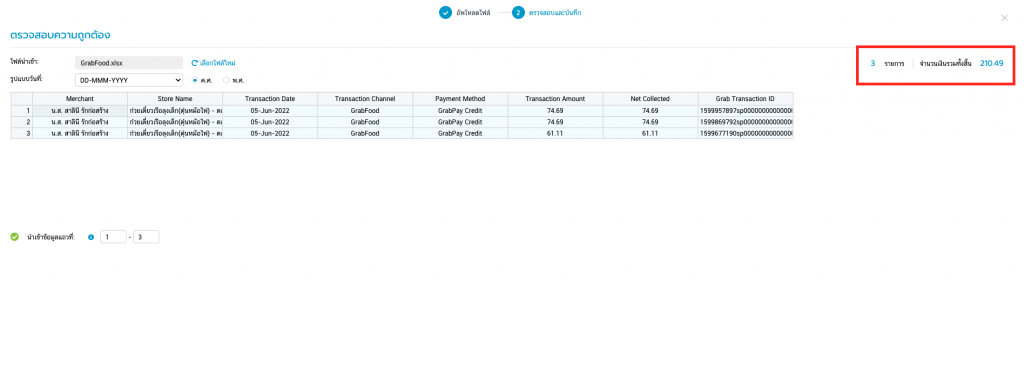Click the starting row input showing 1
1024x367 pixels.
click(x=113, y=237)
